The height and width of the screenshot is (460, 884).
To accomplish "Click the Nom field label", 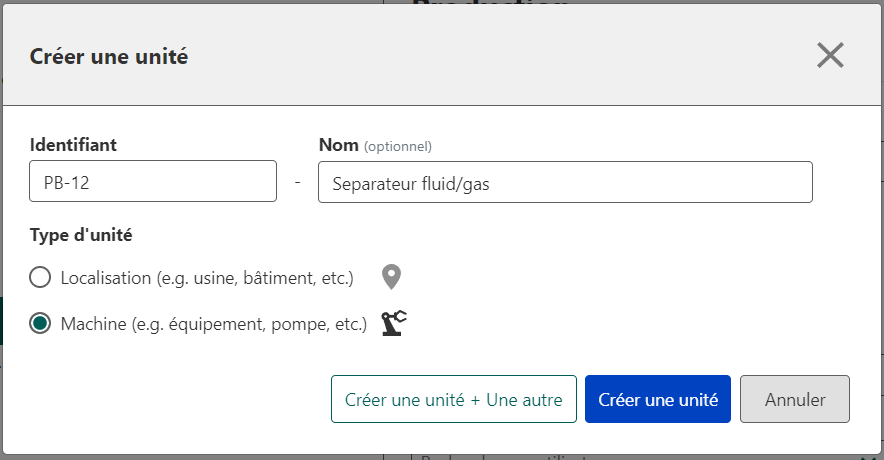I will pyautogui.click(x=338, y=145).
